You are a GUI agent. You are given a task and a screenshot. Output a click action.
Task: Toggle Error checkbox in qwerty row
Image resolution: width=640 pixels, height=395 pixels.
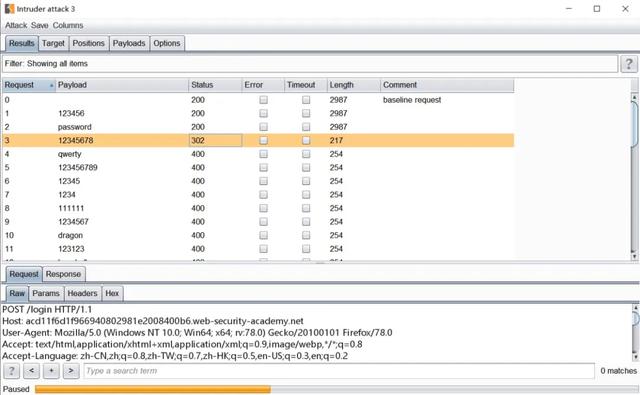[x=264, y=154]
